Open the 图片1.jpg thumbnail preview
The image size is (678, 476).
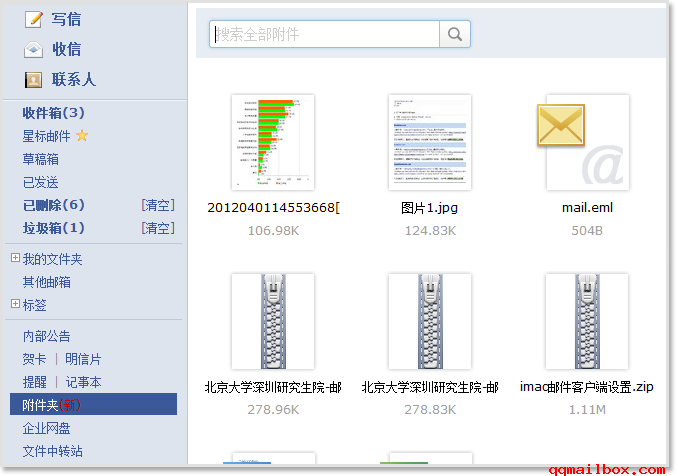(430, 142)
